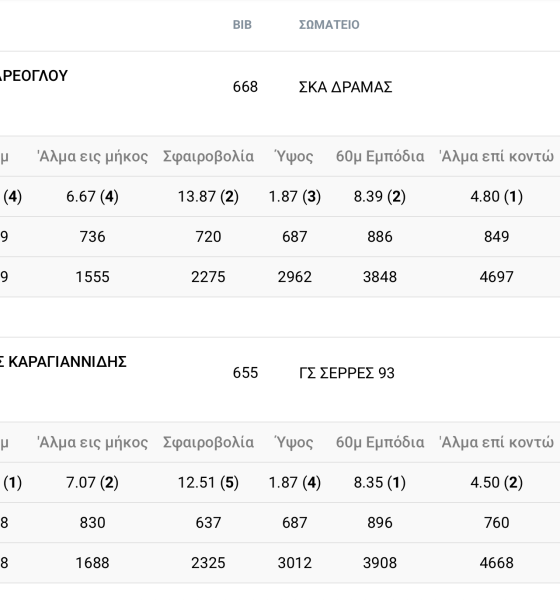The width and height of the screenshot is (560, 600).
Task: Open club ΣΚΑ ΔΡΑΜΑΣ
Action: click(x=346, y=87)
